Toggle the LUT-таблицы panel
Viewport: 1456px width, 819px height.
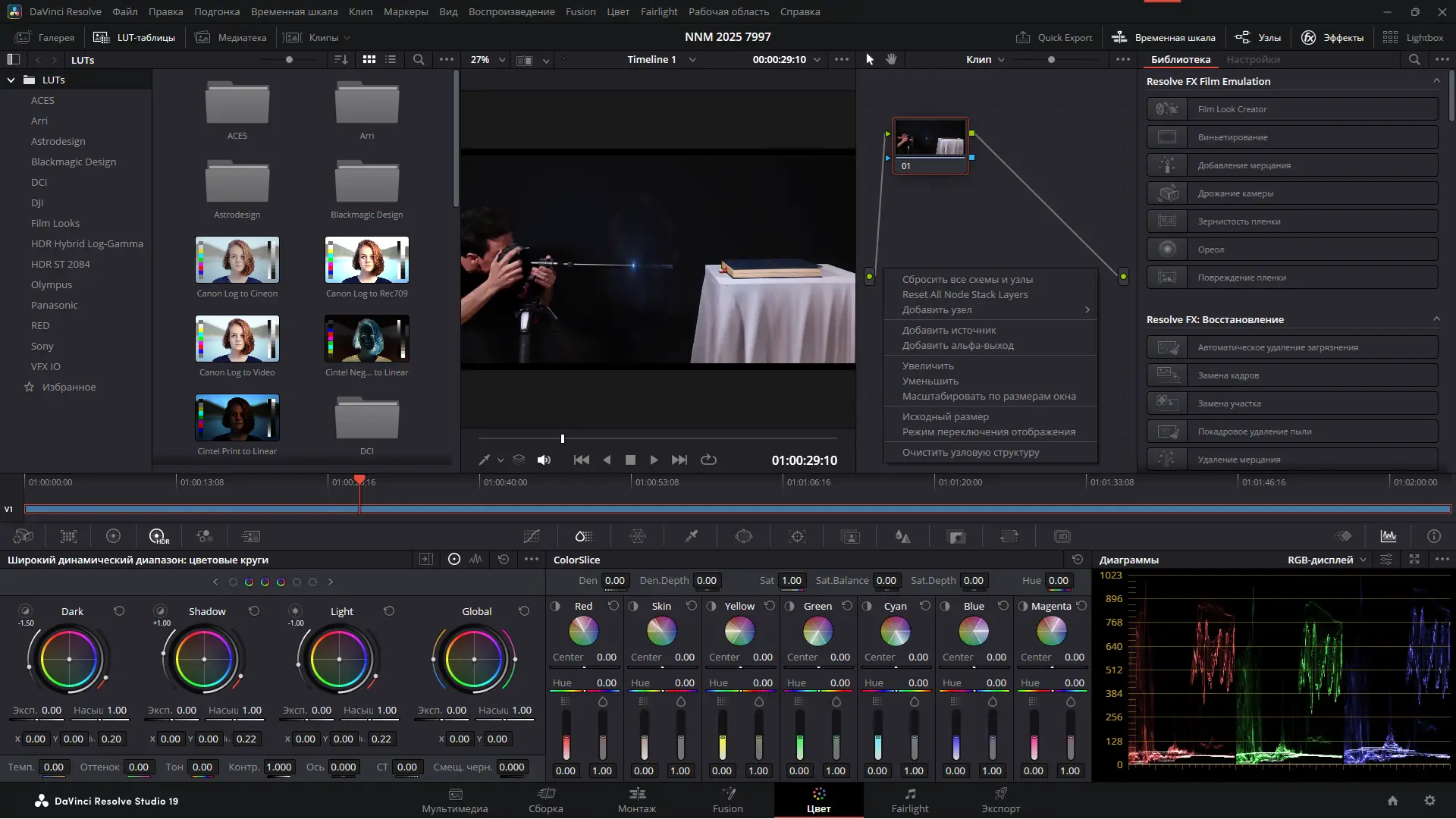point(134,37)
